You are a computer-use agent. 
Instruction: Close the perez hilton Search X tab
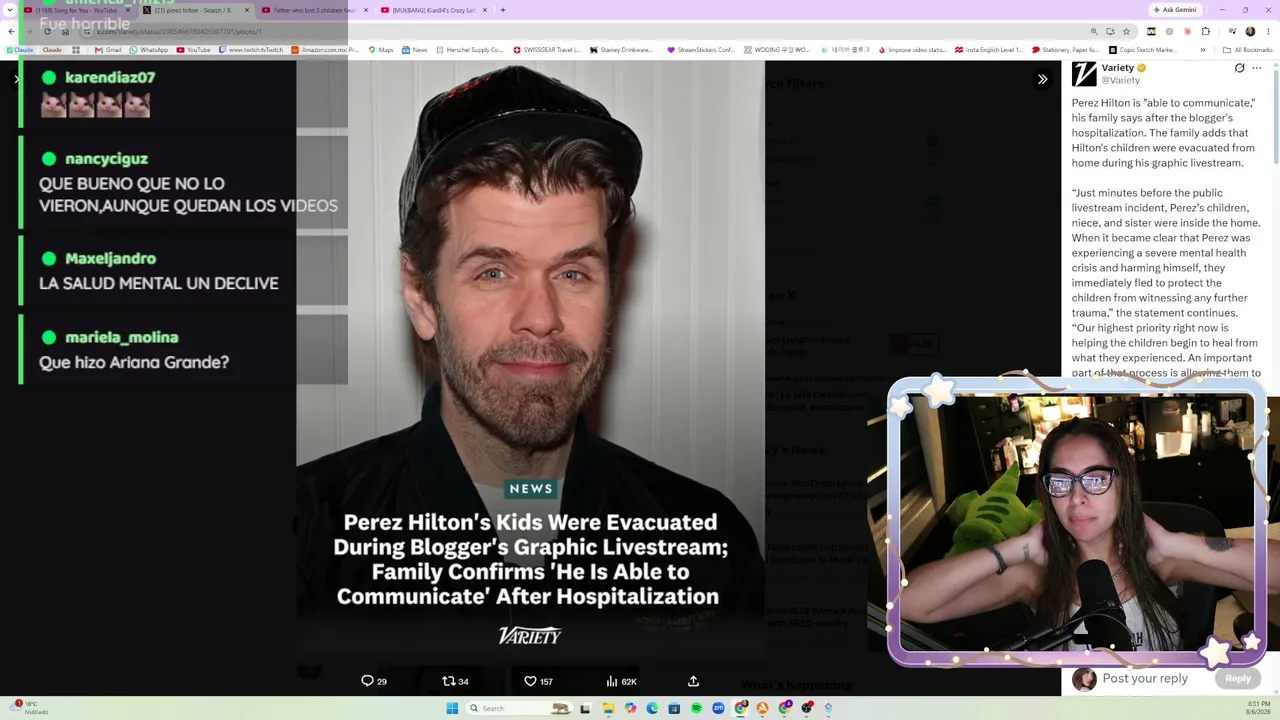point(247,10)
